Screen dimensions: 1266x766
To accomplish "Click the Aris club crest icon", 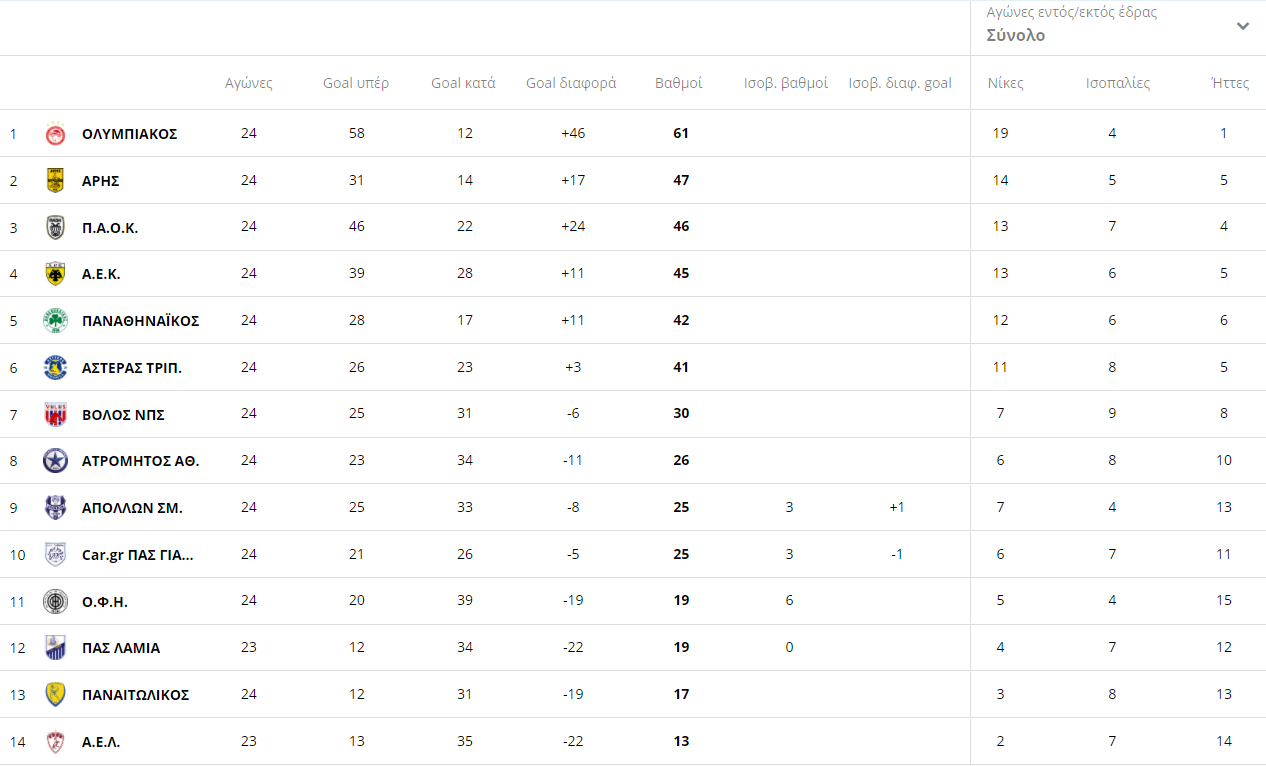I will (55, 181).
